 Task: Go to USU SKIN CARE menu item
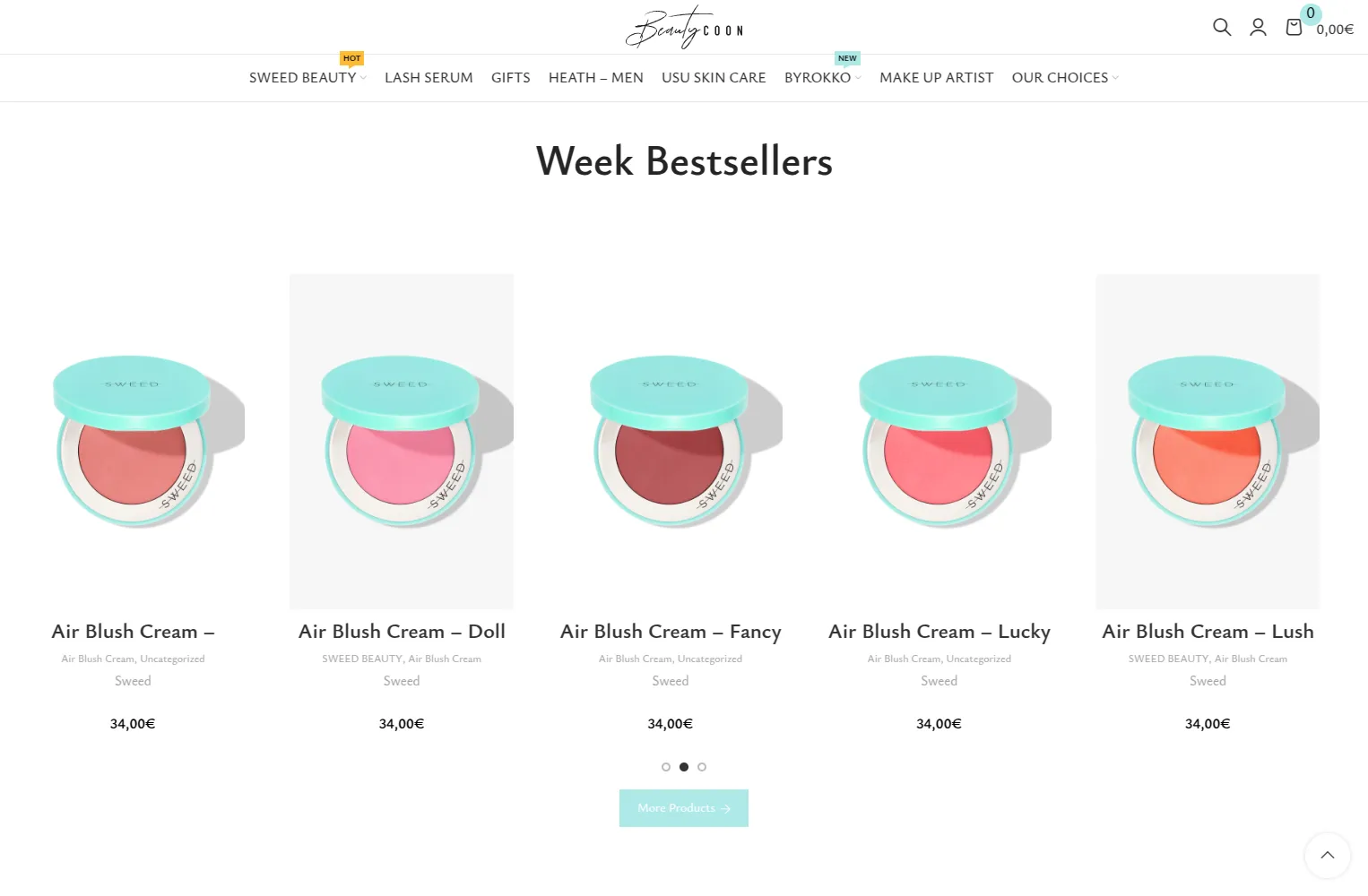tap(714, 78)
